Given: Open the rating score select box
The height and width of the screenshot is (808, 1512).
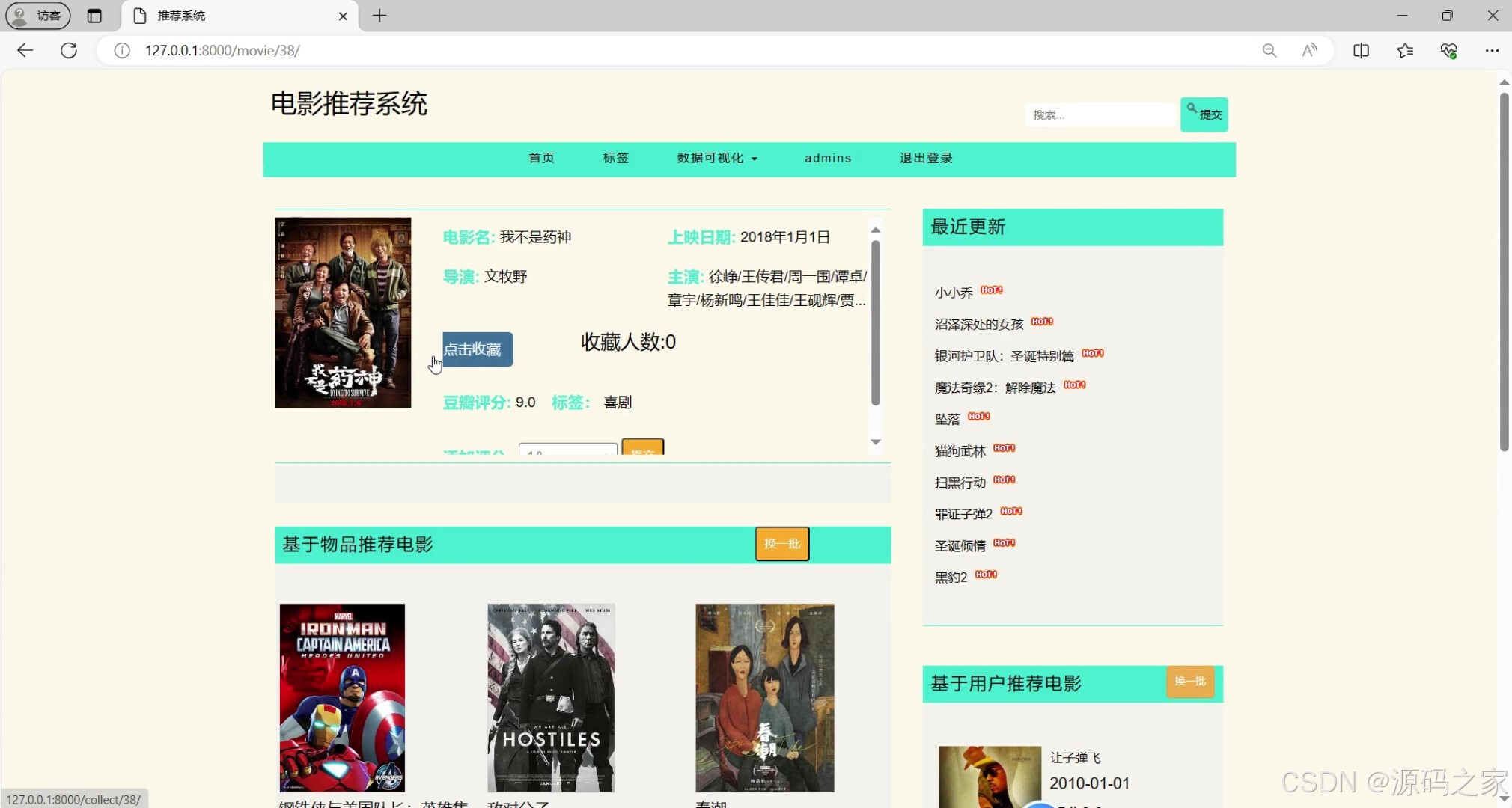Looking at the screenshot, I should pyautogui.click(x=567, y=449).
